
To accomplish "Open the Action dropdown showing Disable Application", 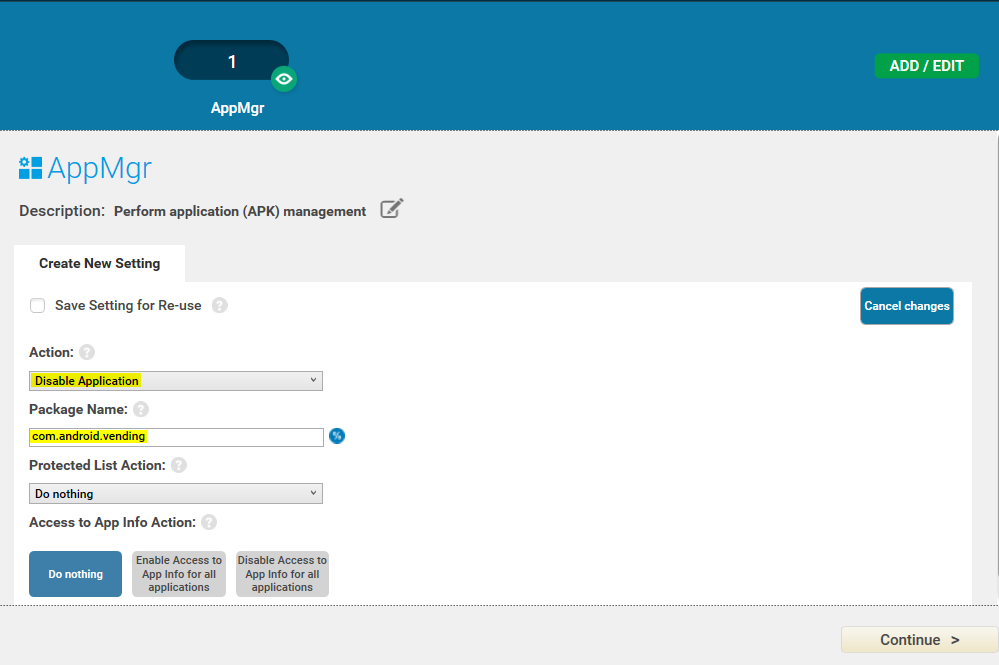I will coord(176,381).
